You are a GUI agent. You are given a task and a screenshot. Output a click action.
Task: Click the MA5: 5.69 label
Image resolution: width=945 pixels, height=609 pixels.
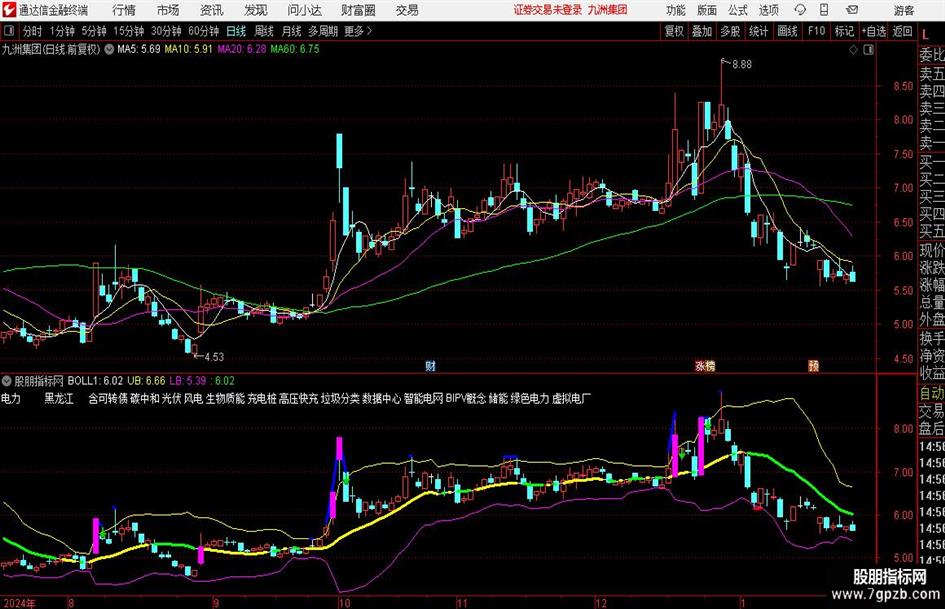tap(139, 49)
